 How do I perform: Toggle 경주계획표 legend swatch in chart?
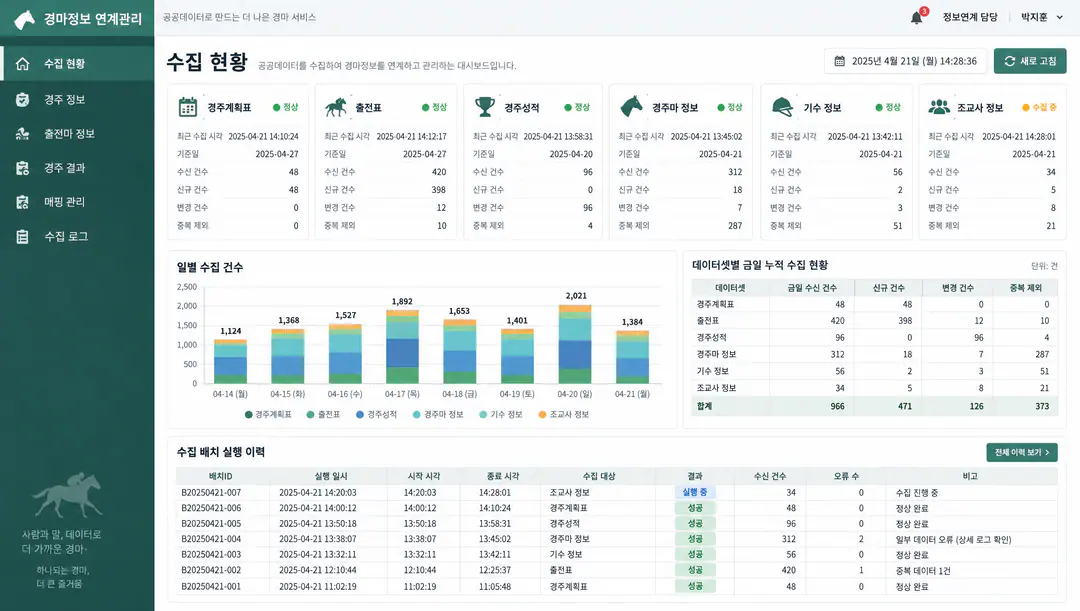pos(249,415)
